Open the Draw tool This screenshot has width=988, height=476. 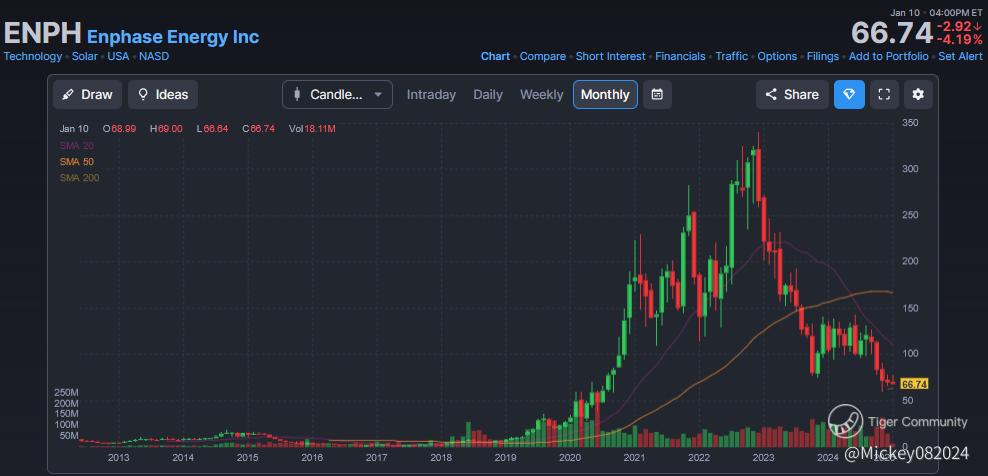tap(88, 95)
